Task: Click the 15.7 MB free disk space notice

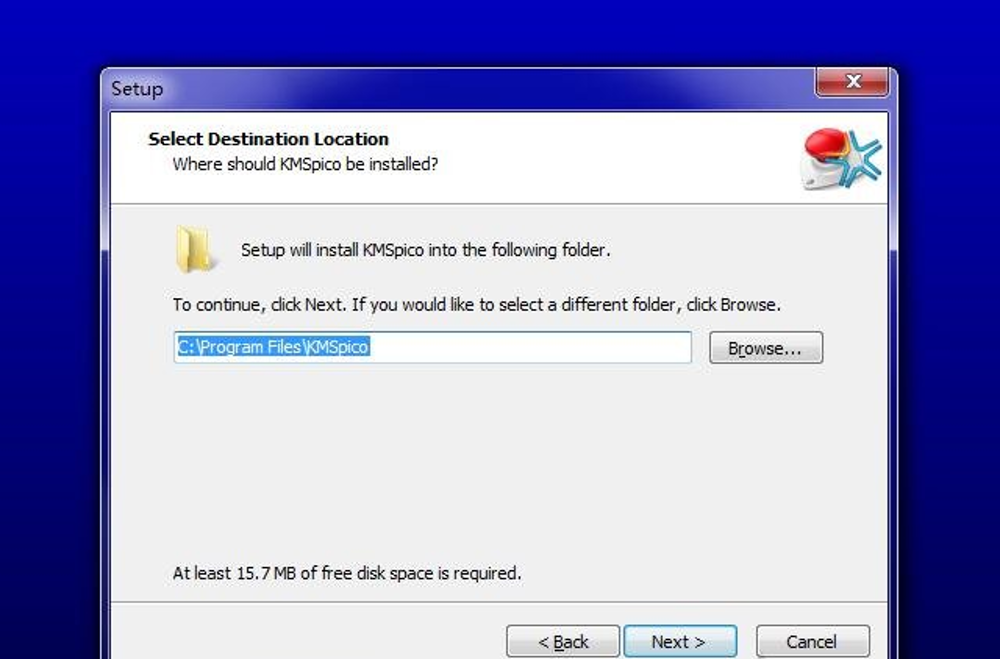Action: coord(347,573)
